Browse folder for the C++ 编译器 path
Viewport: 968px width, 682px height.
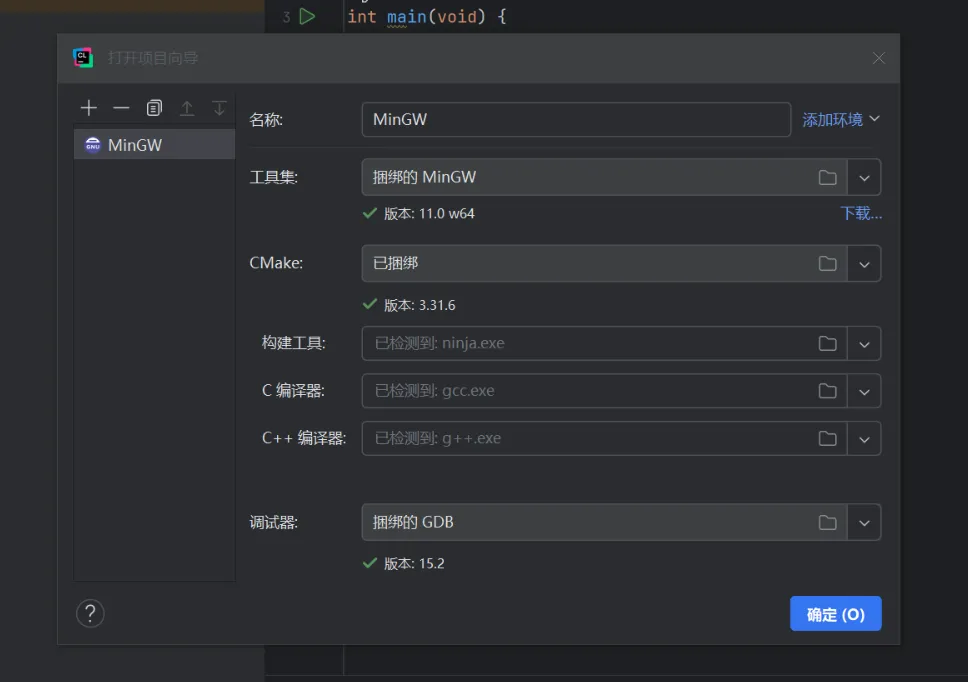(827, 438)
